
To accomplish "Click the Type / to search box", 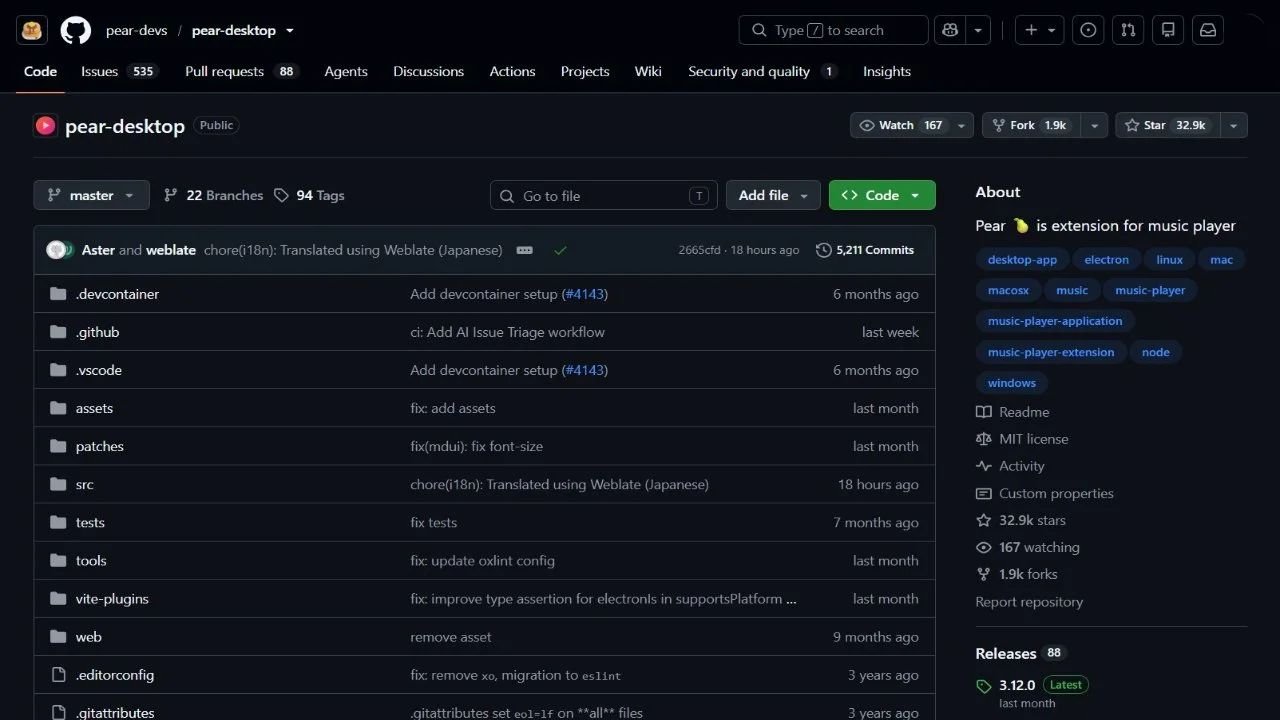I will tap(834, 30).
